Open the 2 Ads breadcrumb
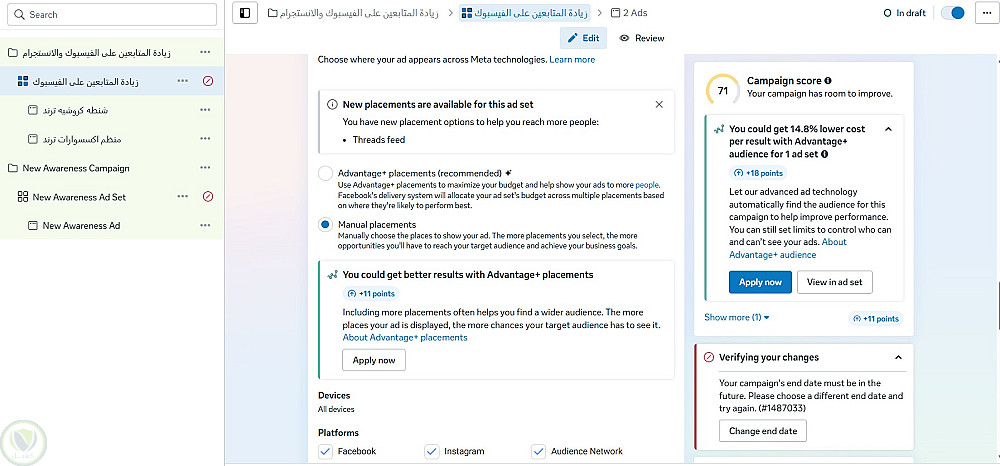The height and width of the screenshot is (466, 1000). point(629,13)
